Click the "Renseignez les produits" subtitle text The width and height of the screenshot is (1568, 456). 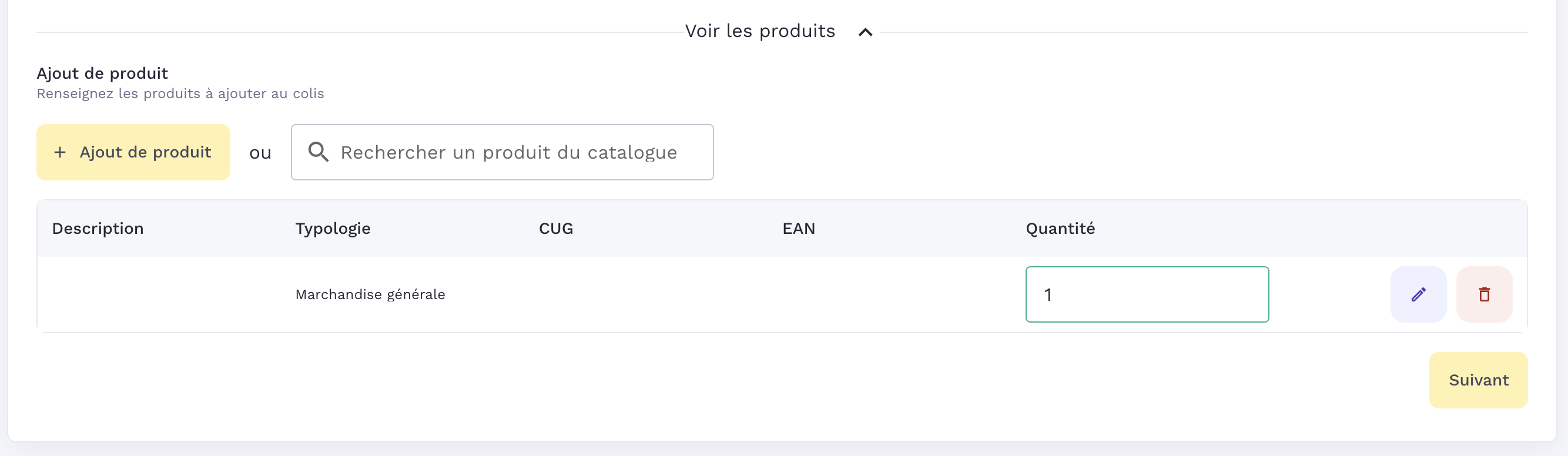pos(180,94)
